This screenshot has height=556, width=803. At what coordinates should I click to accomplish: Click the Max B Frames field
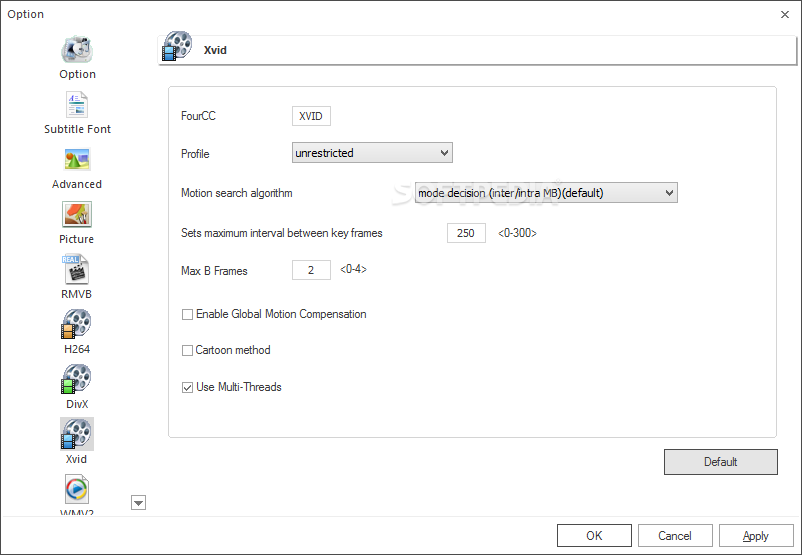pyautogui.click(x=311, y=270)
